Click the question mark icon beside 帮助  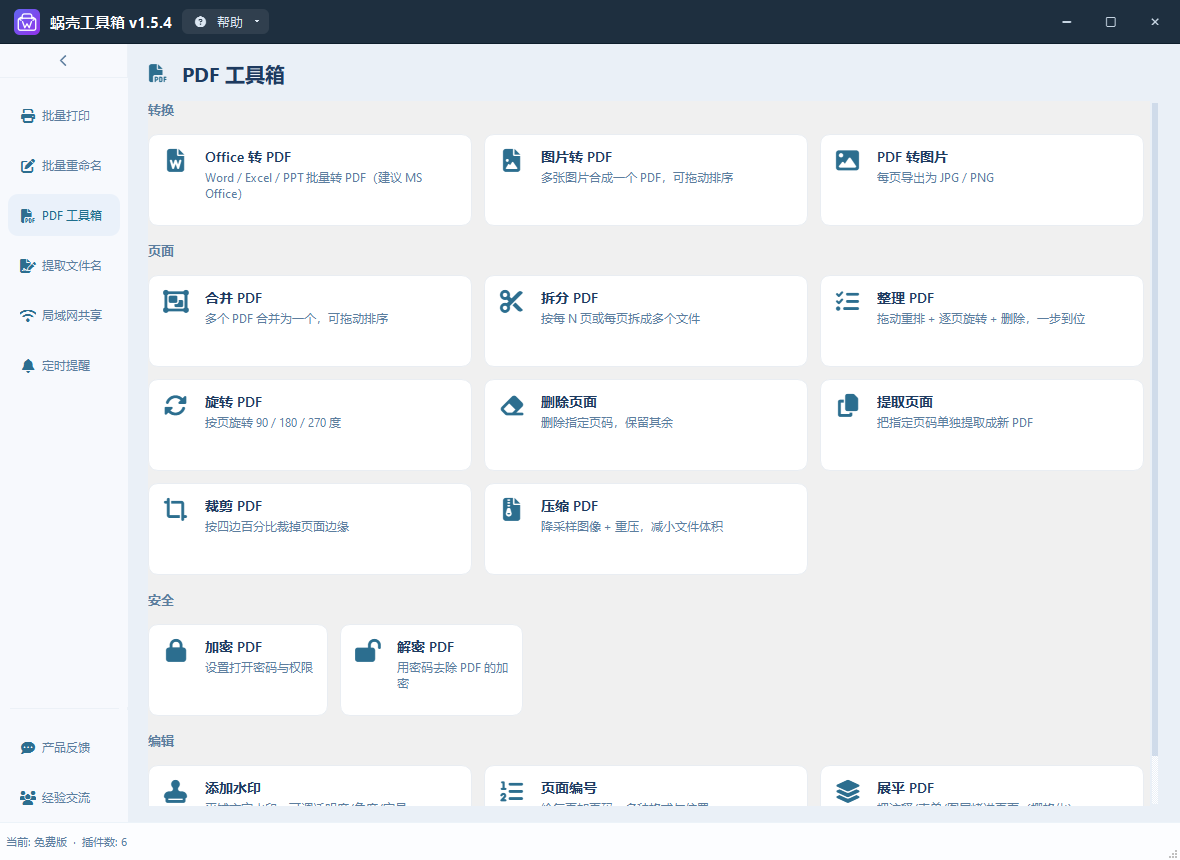(200, 22)
